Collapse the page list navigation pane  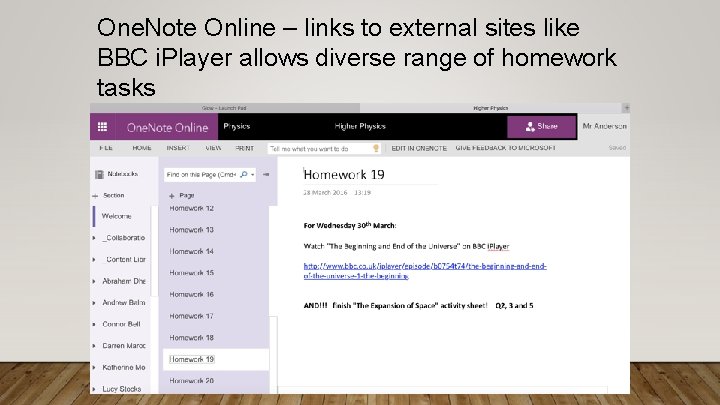coord(266,174)
